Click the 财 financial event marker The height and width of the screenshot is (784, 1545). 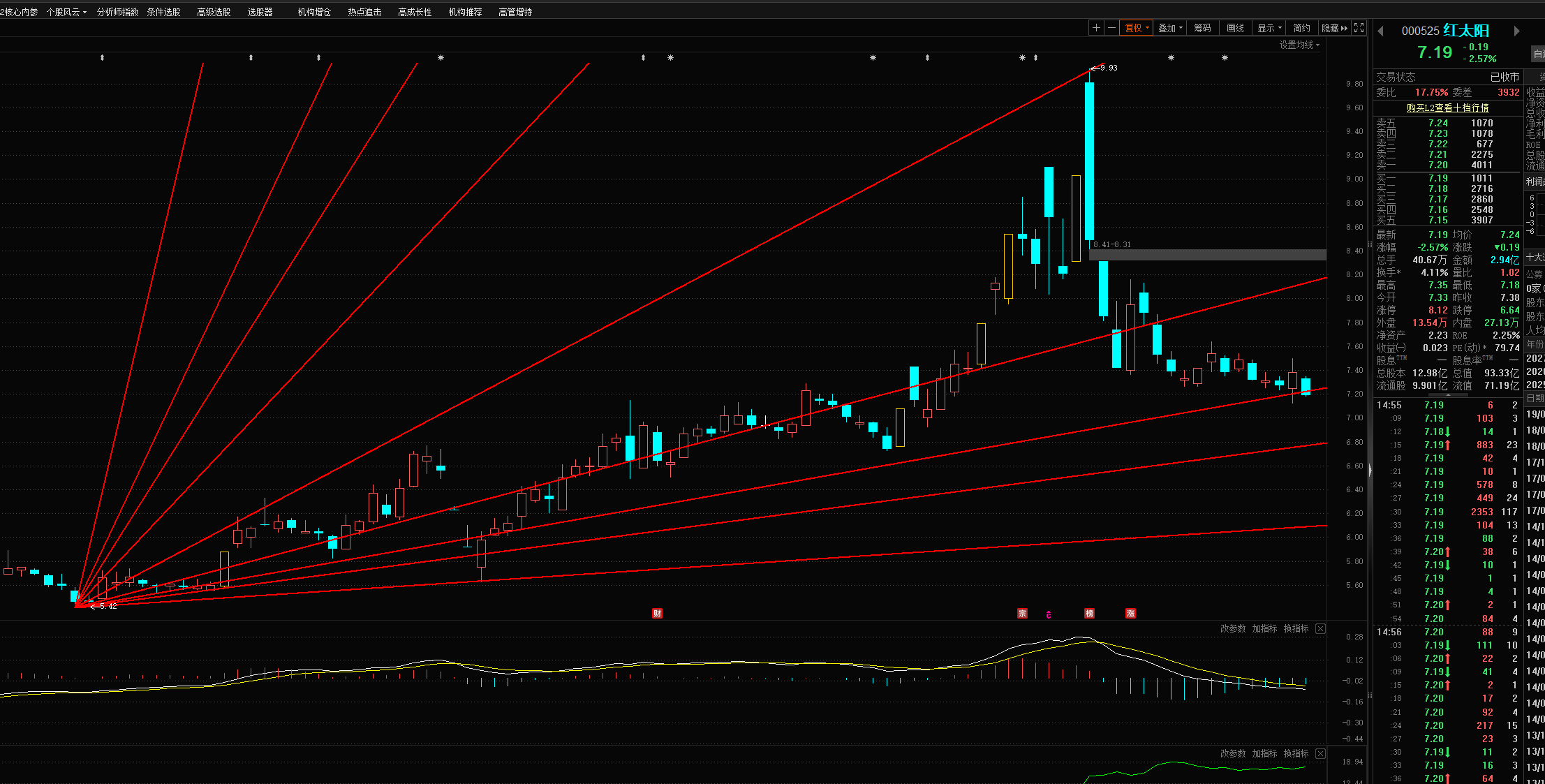point(657,613)
